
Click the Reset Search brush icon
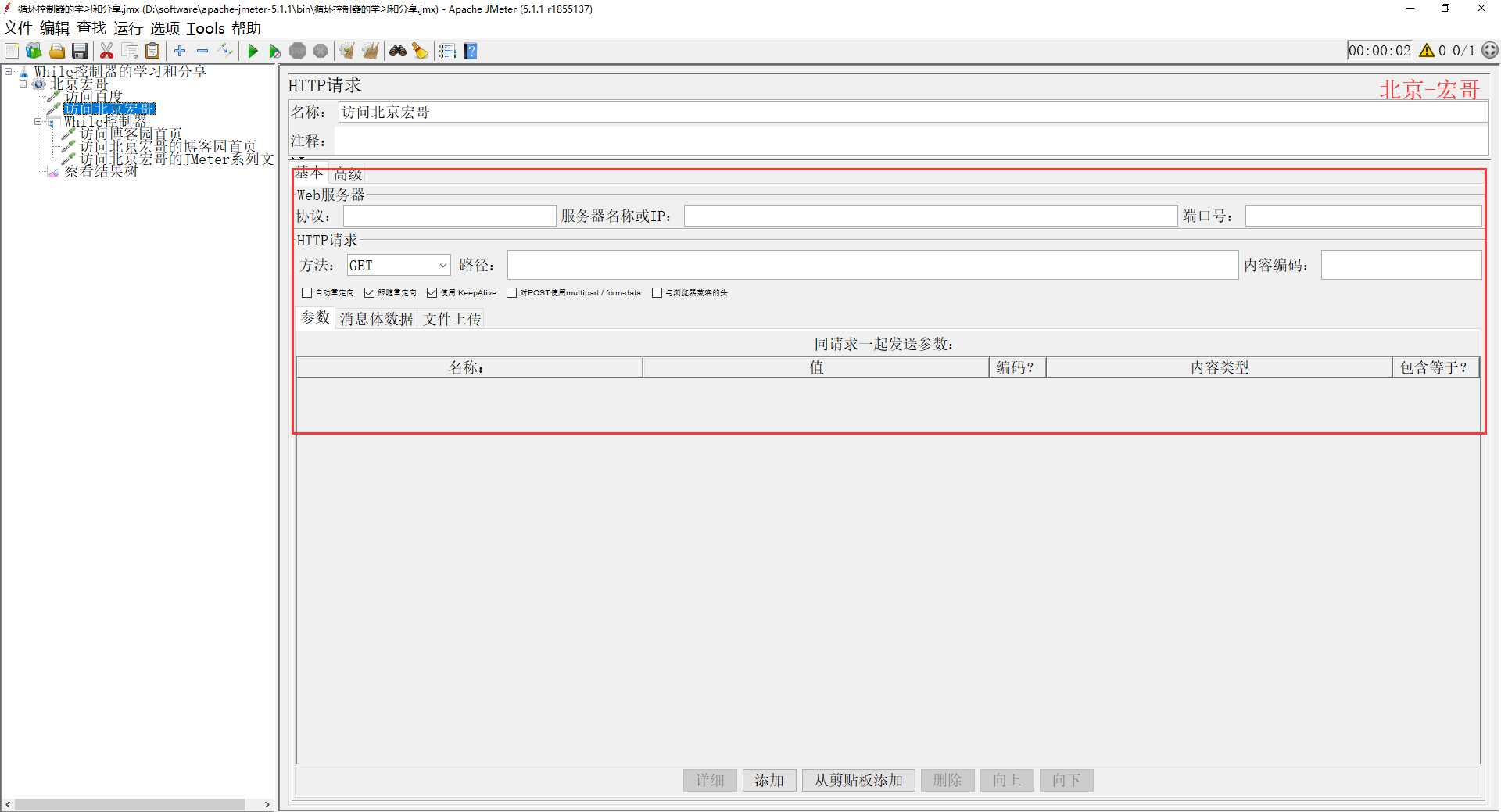pos(421,51)
